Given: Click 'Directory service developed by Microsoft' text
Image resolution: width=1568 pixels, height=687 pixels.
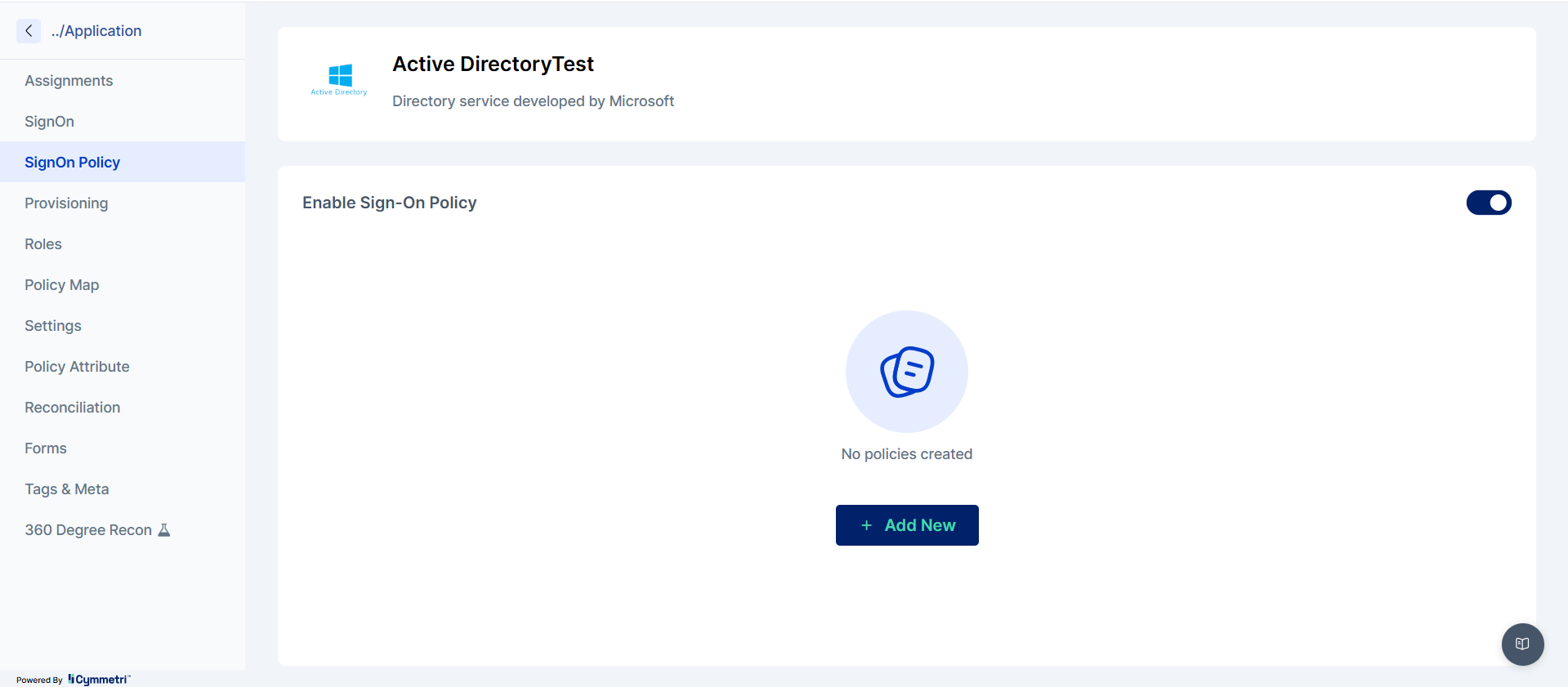Looking at the screenshot, I should [x=533, y=101].
